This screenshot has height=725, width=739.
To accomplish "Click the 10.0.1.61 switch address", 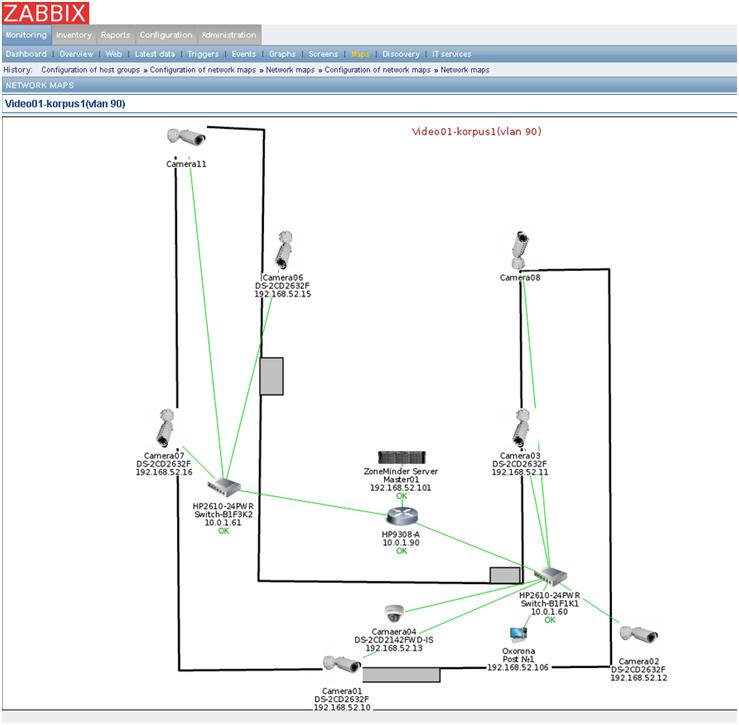I will pyautogui.click(x=223, y=523).
